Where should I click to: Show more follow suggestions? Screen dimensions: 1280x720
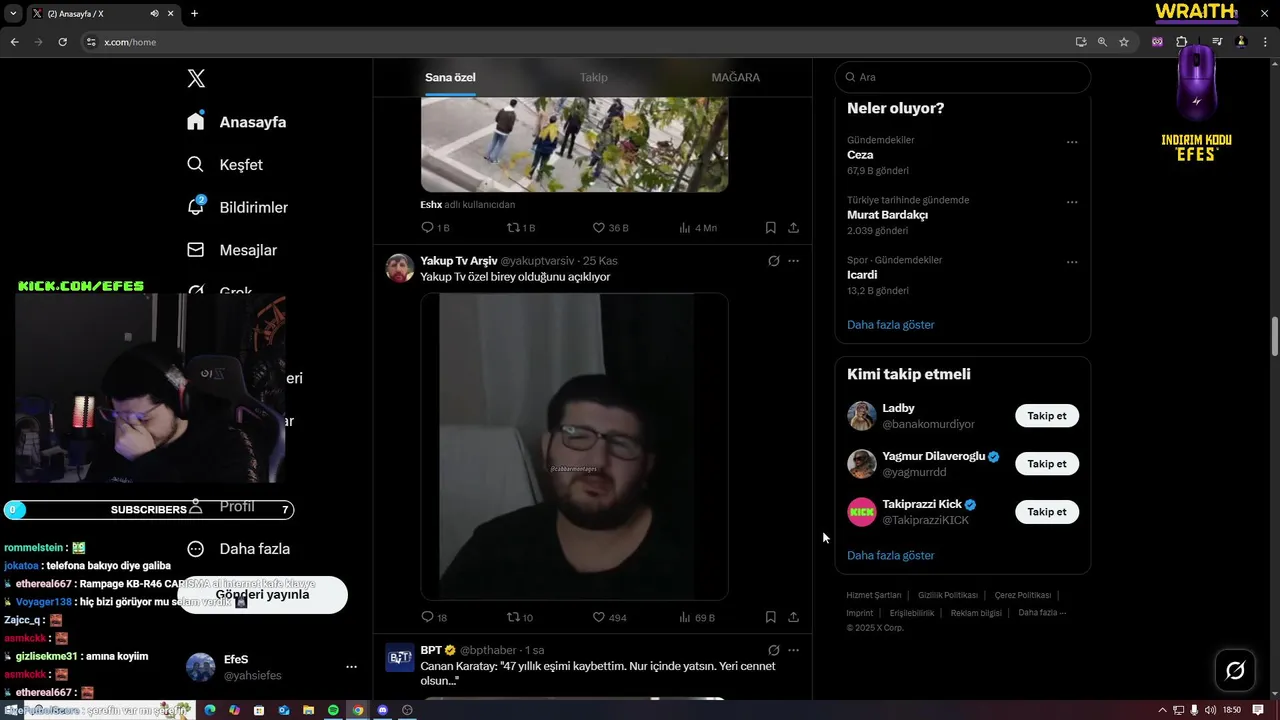(x=890, y=556)
